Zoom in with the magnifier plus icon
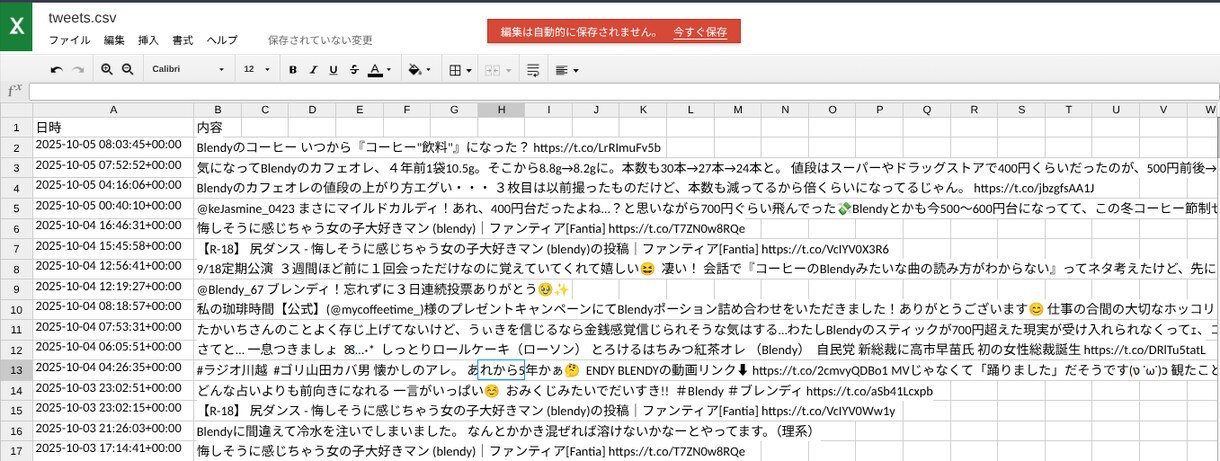Screen dimensions: 1220x461 tap(107, 70)
